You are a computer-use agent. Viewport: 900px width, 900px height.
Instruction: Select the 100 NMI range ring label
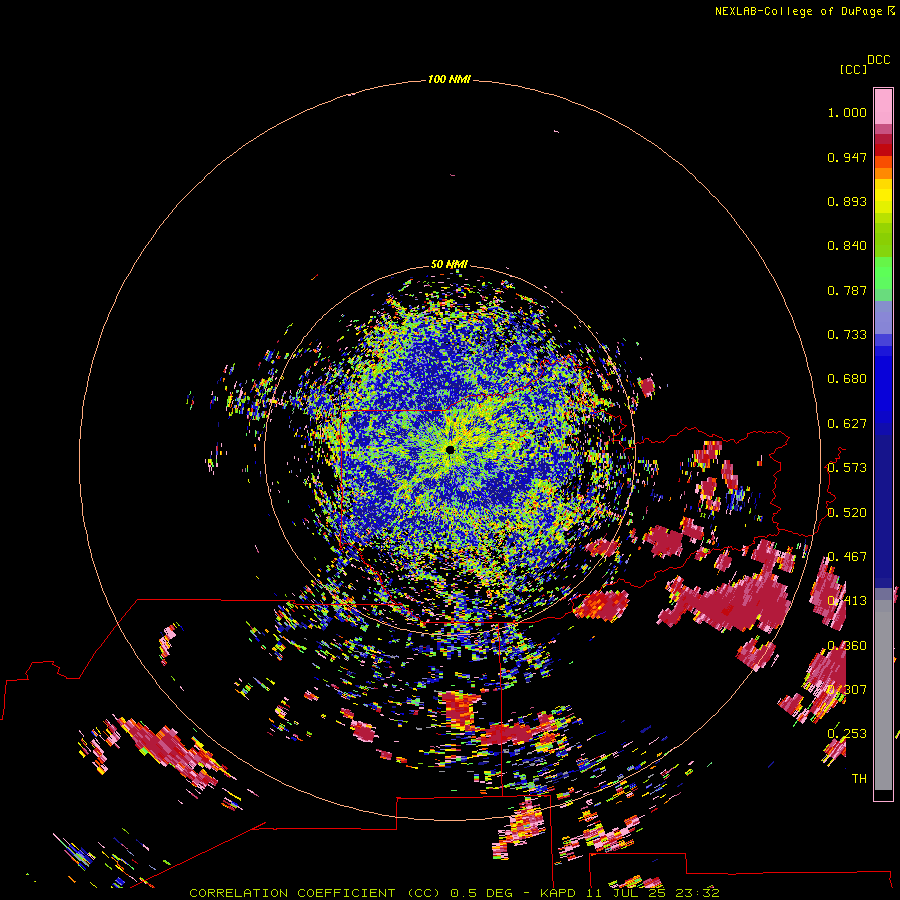[x=449, y=79]
